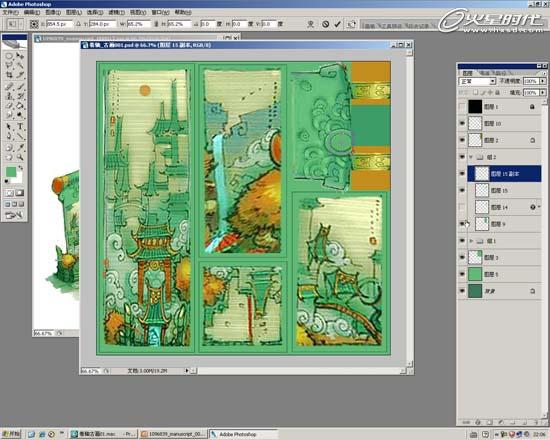Viewport: 550px width, 440px height.
Task: Select the Eyedropper tool
Action: coord(20,148)
